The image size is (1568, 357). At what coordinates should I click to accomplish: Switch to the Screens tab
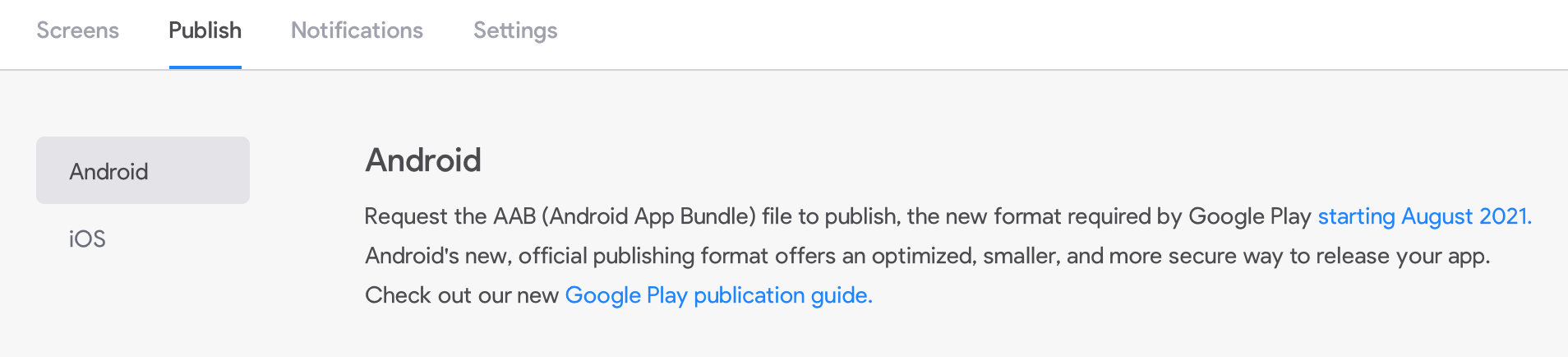click(78, 30)
